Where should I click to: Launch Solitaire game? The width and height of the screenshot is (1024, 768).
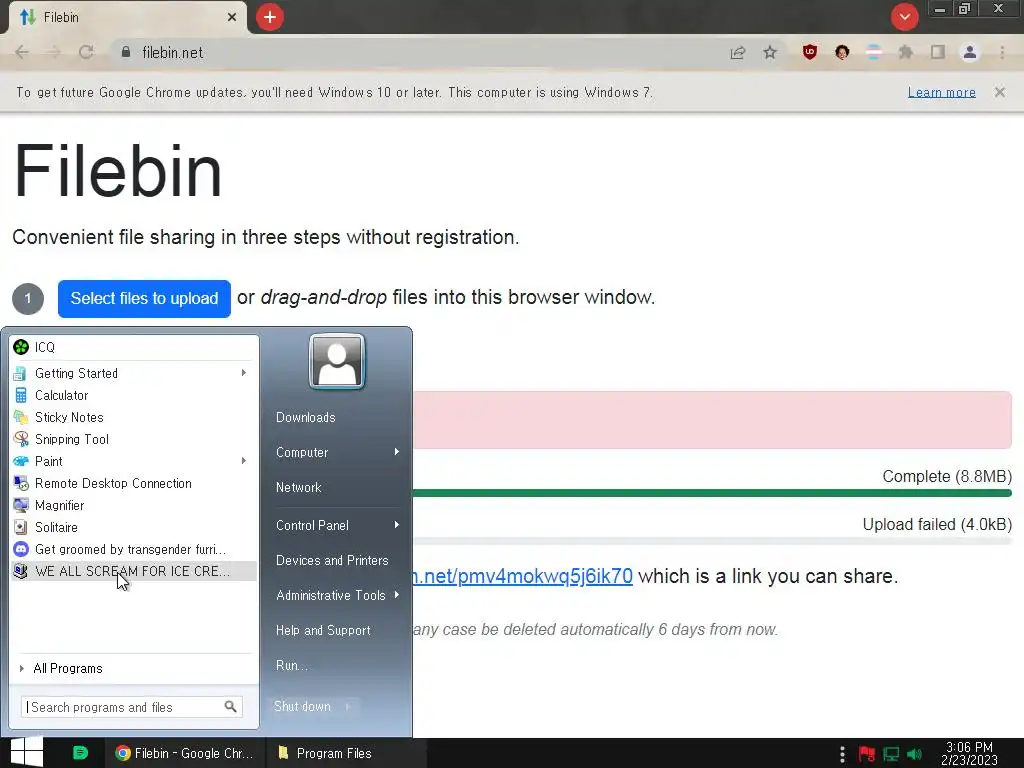(x=134, y=527)
